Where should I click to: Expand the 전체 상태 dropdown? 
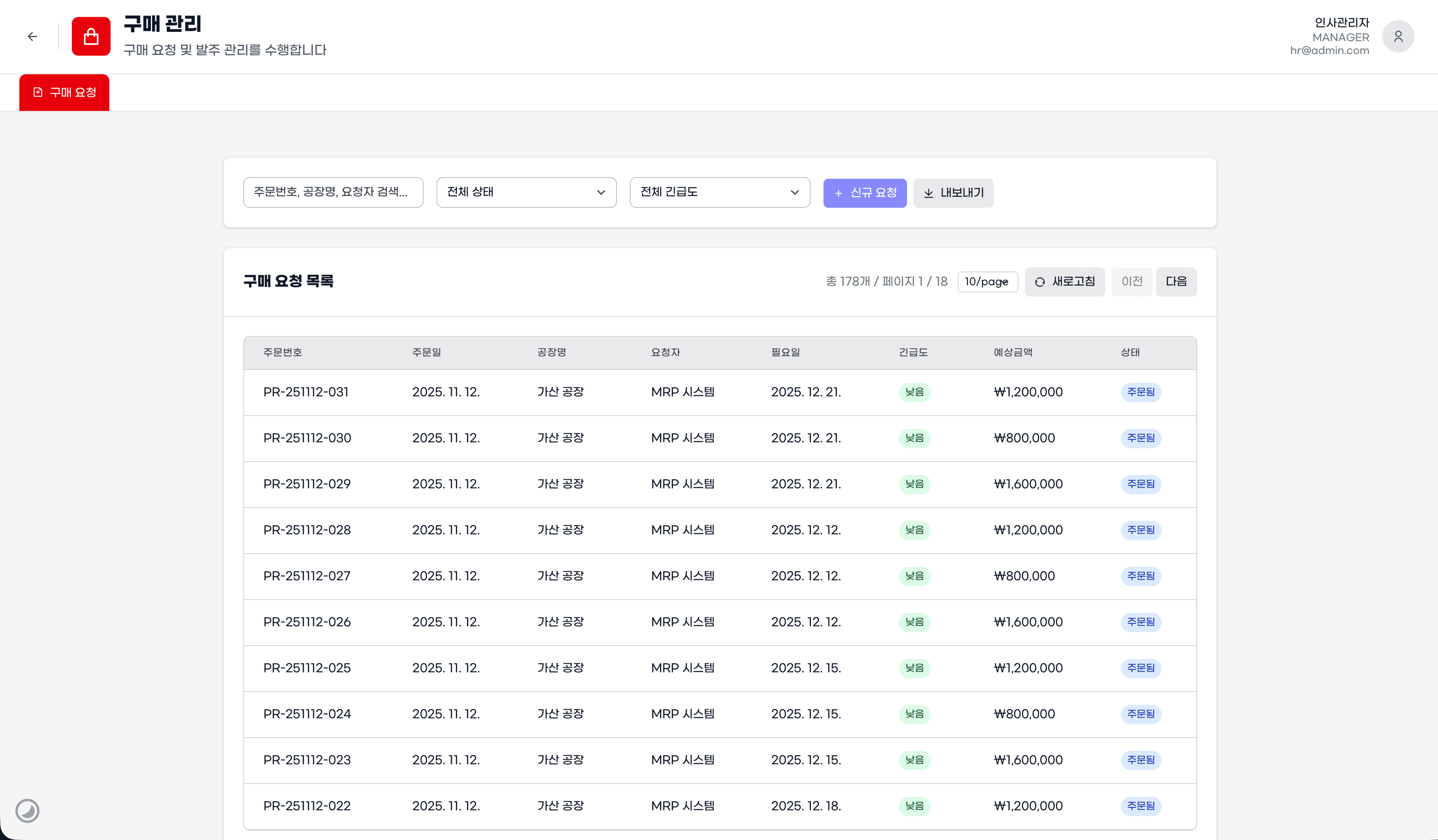(x=526, y=192)
